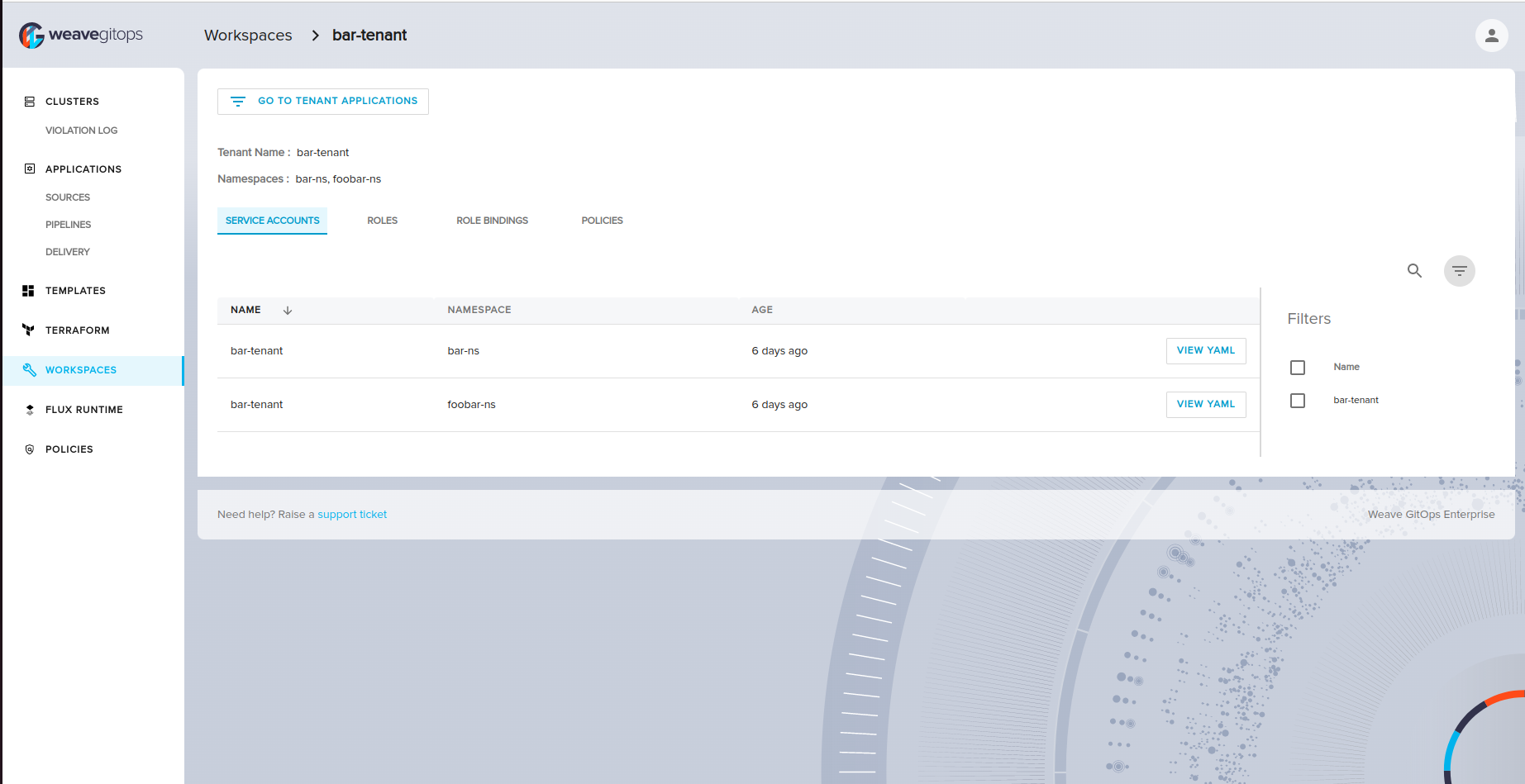The image size is (1525, 784).
Task: Click the Tenant Name value bar-tenant
Action: point(322,153)
